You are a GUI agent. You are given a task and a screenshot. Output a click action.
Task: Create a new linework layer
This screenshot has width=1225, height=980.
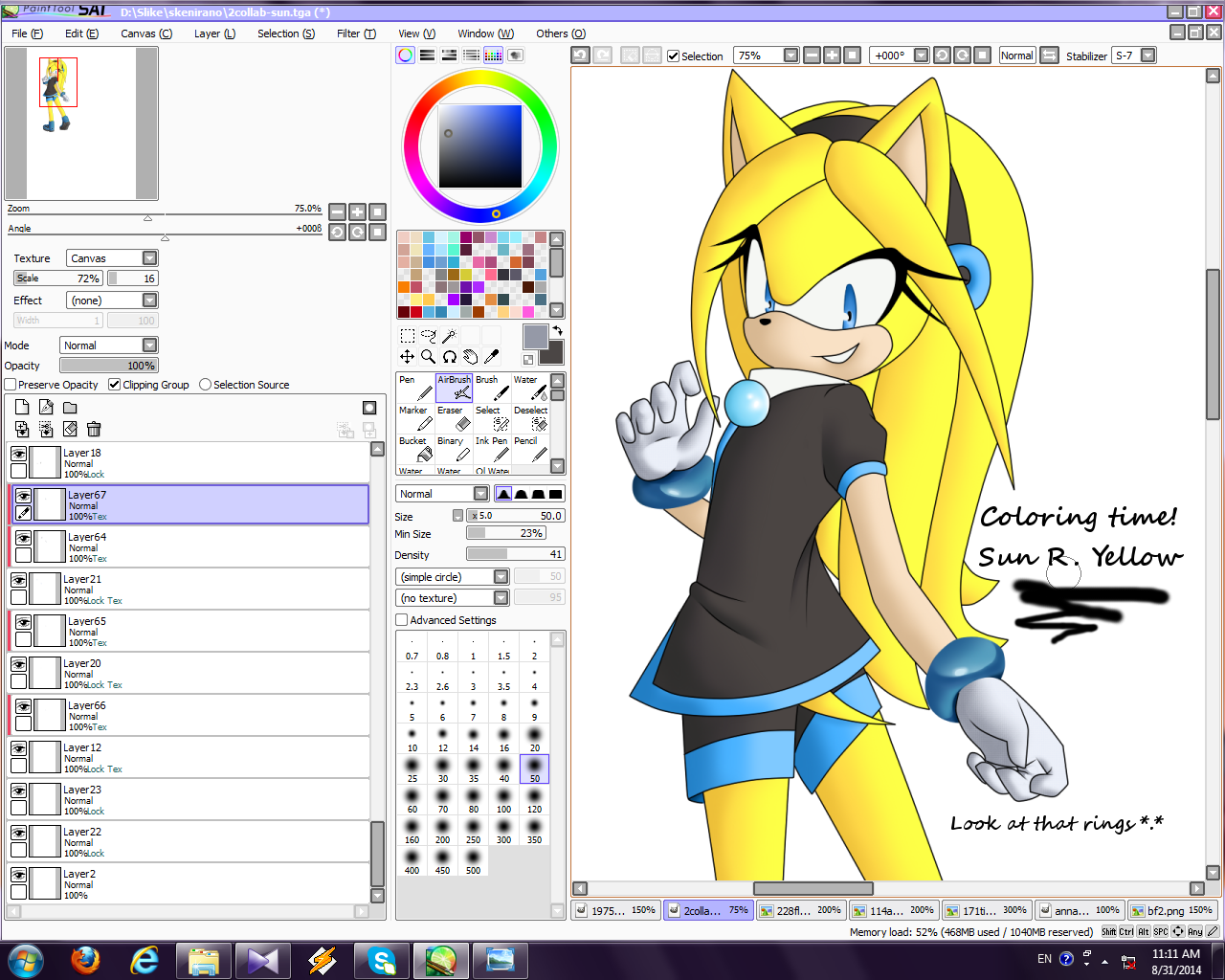pyautogui.click(x=46, y=408)
